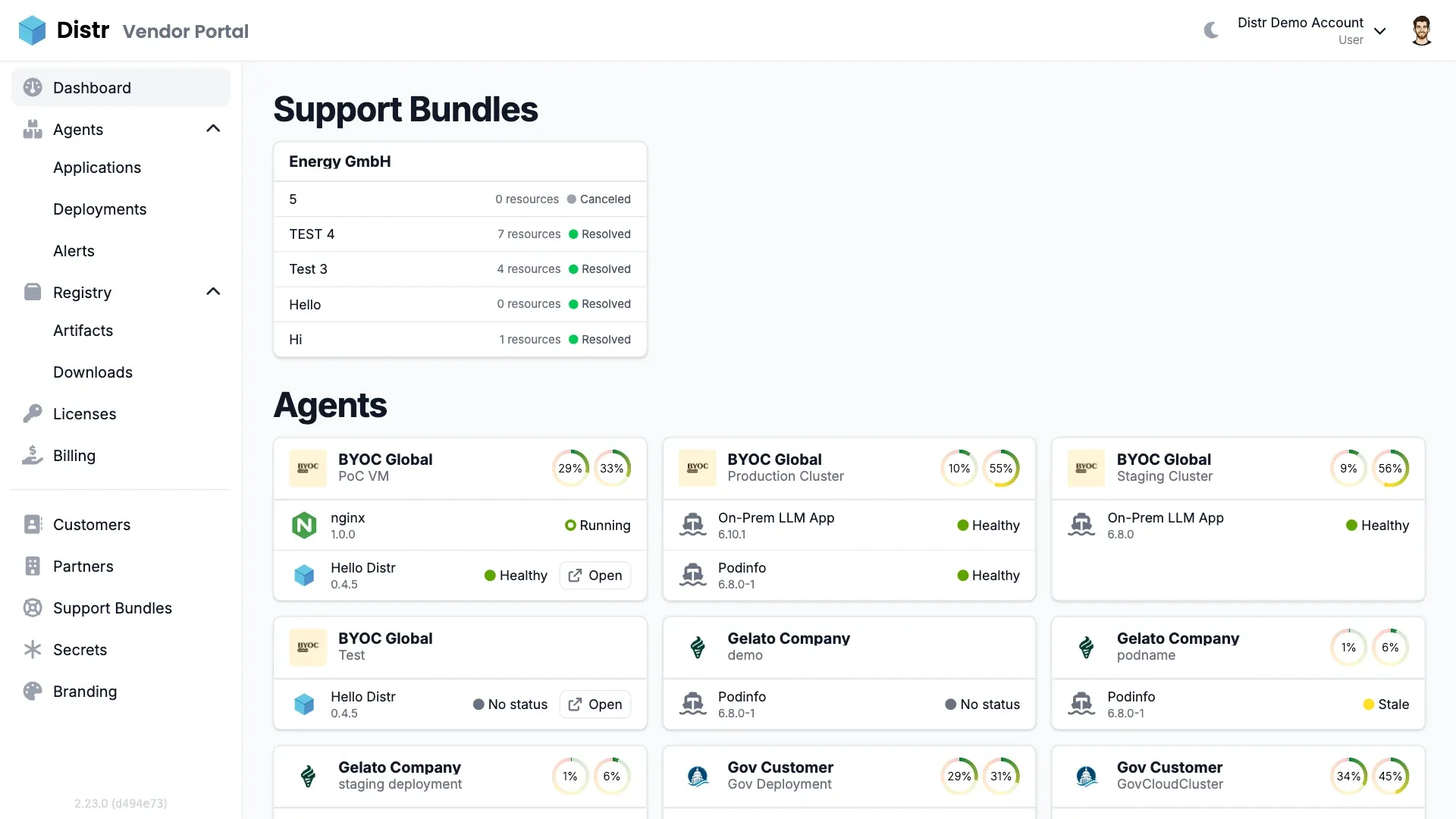Click the 55% gauge on Production Cluster
Viewport: 1456px width, 819px height.
(1001, 468)
